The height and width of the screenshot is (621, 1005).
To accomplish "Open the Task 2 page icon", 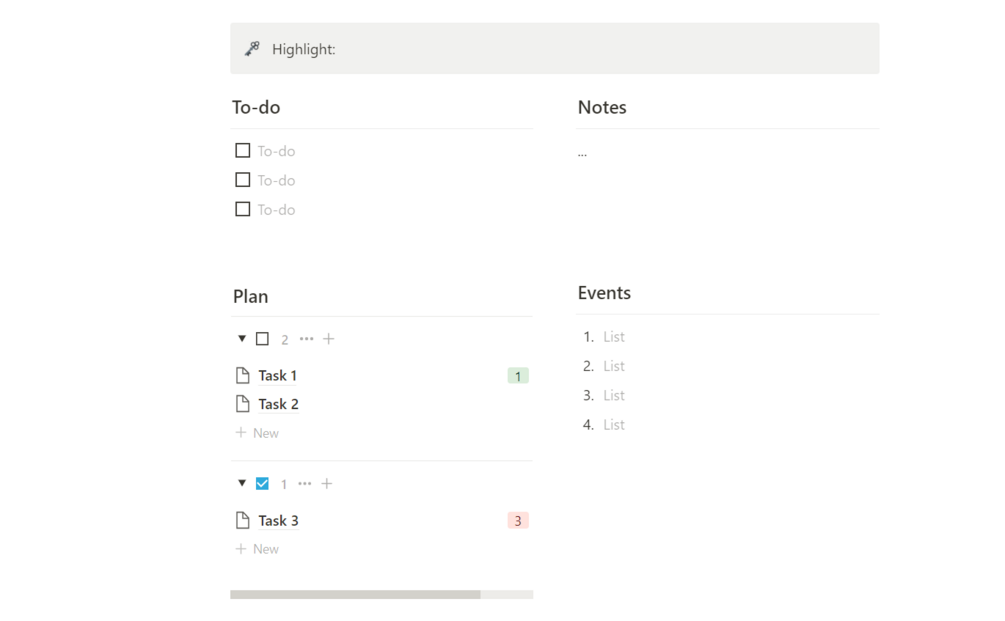I will click(242, 404).
